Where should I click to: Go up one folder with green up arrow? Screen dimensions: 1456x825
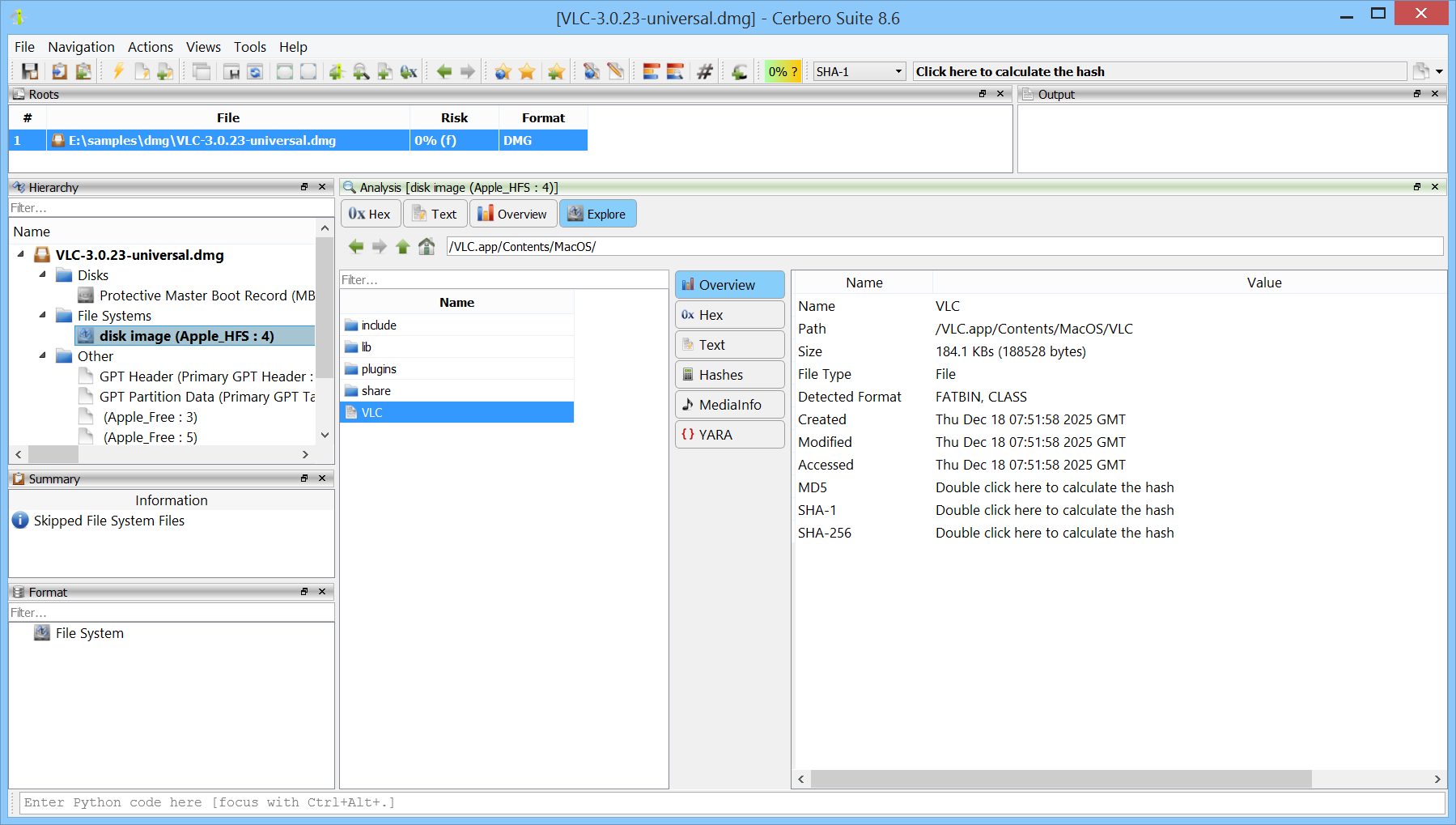coord(403,247)
